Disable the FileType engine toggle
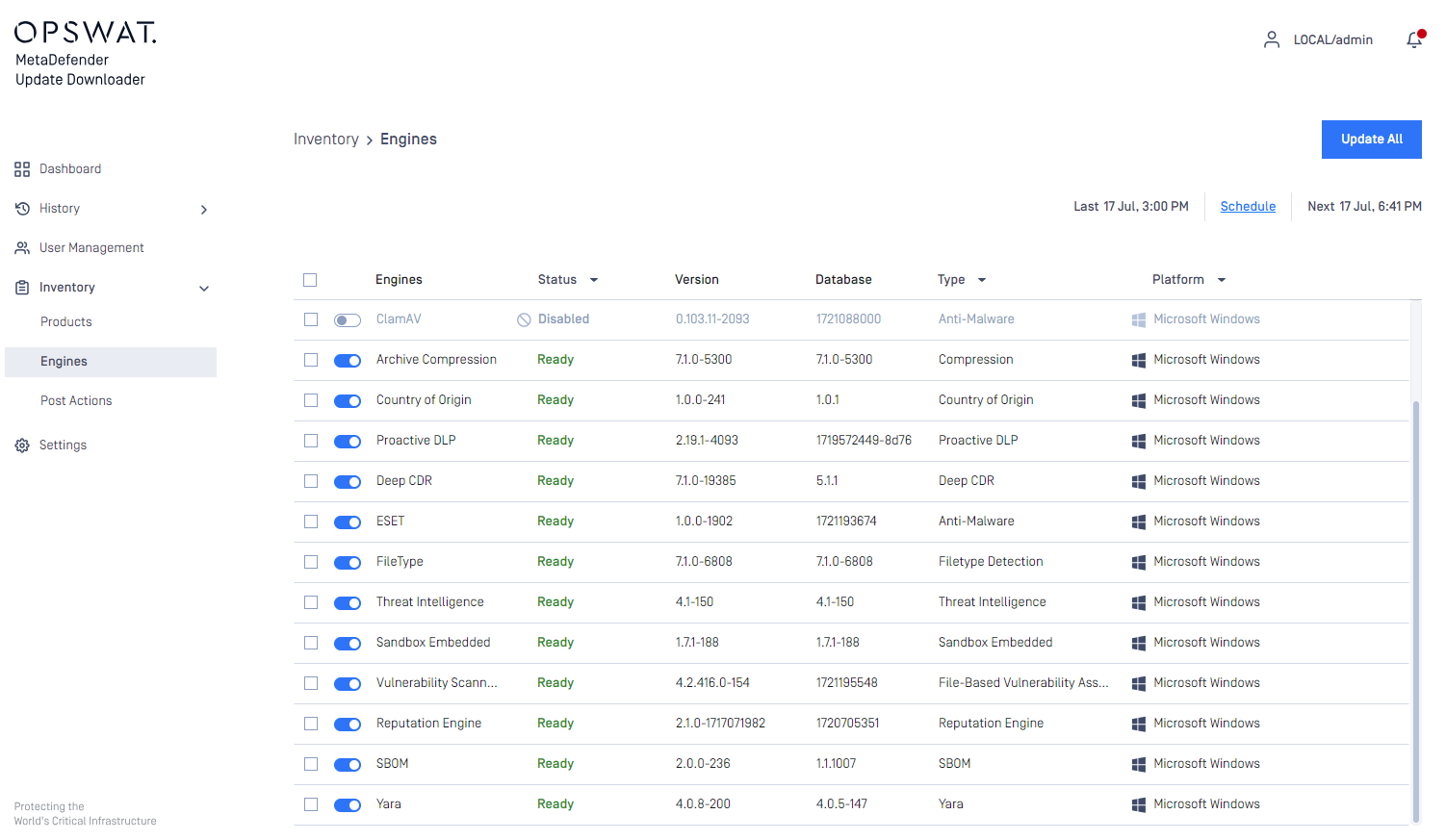1446x840 pixels. point(348,563)
